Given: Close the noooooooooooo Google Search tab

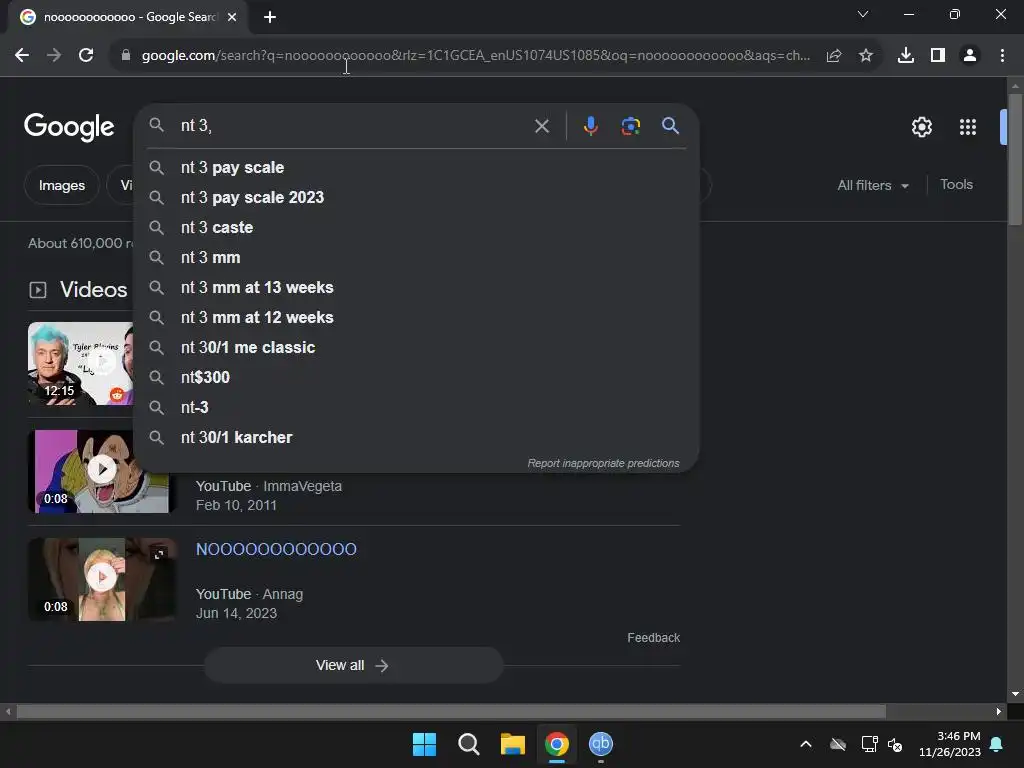Looking at the screenshot, I should 232,17.
